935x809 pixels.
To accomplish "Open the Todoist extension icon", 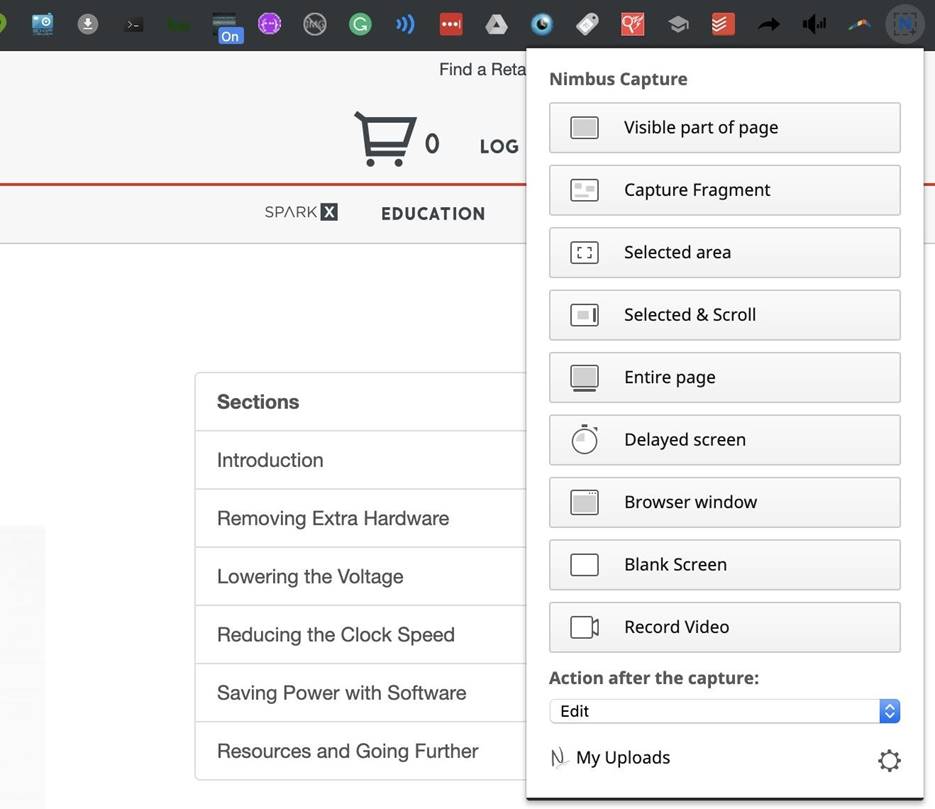I will click(723, 24).
